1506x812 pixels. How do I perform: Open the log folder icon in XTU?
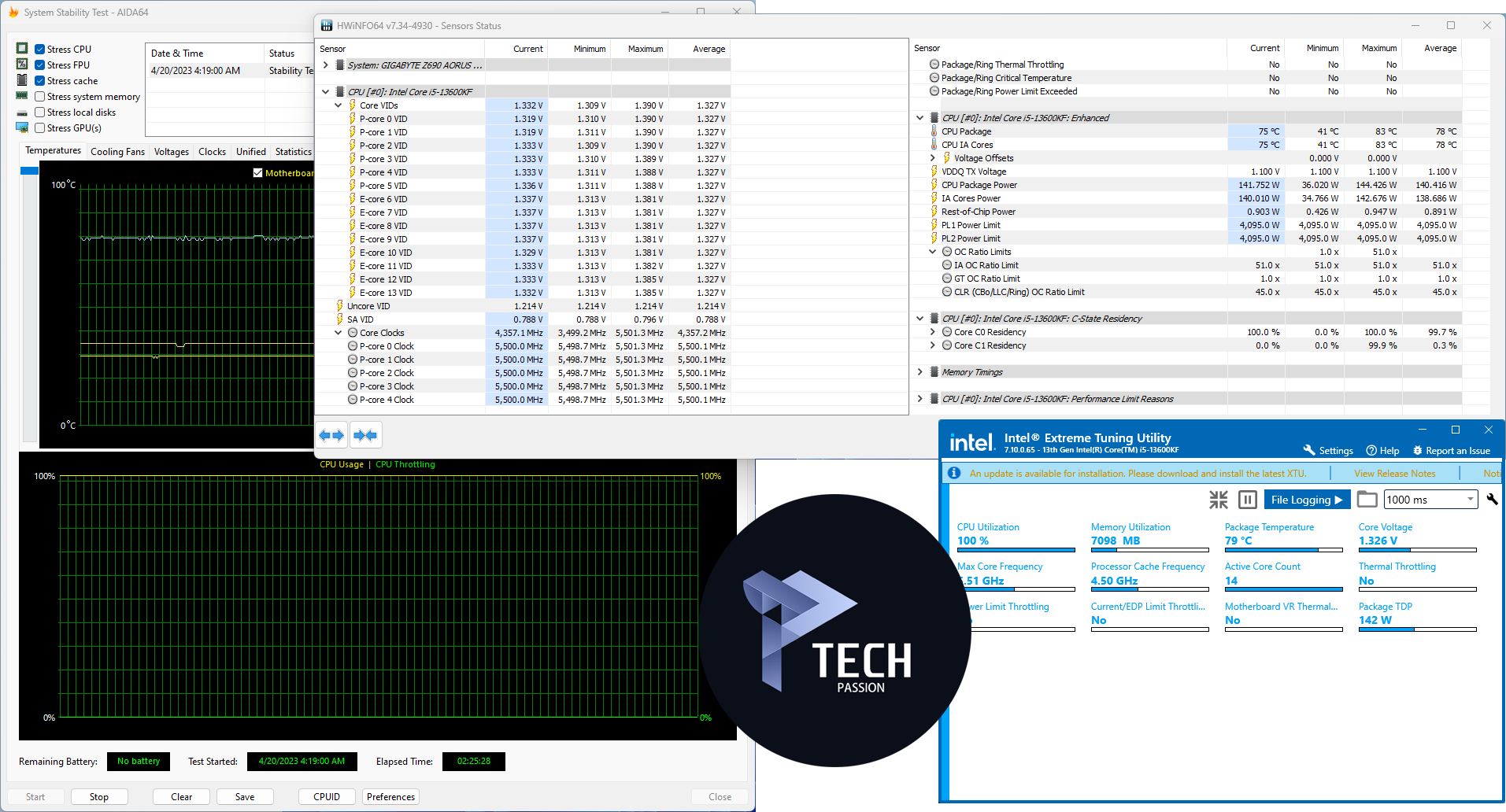click(x=1367, y=500)
